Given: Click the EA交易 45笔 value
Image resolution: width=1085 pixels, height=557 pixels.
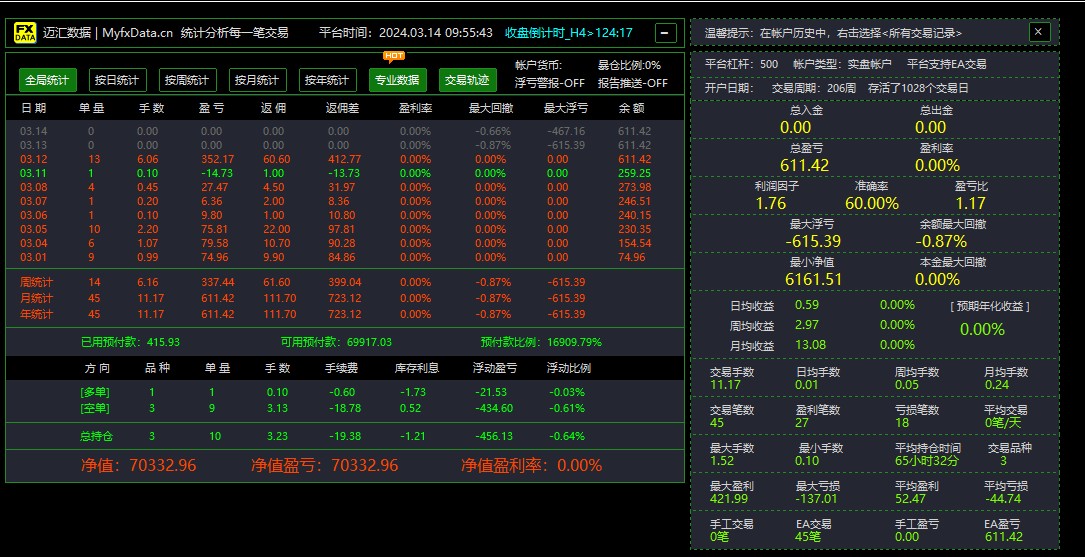Looking at the screenshot, I should point(808,536).
